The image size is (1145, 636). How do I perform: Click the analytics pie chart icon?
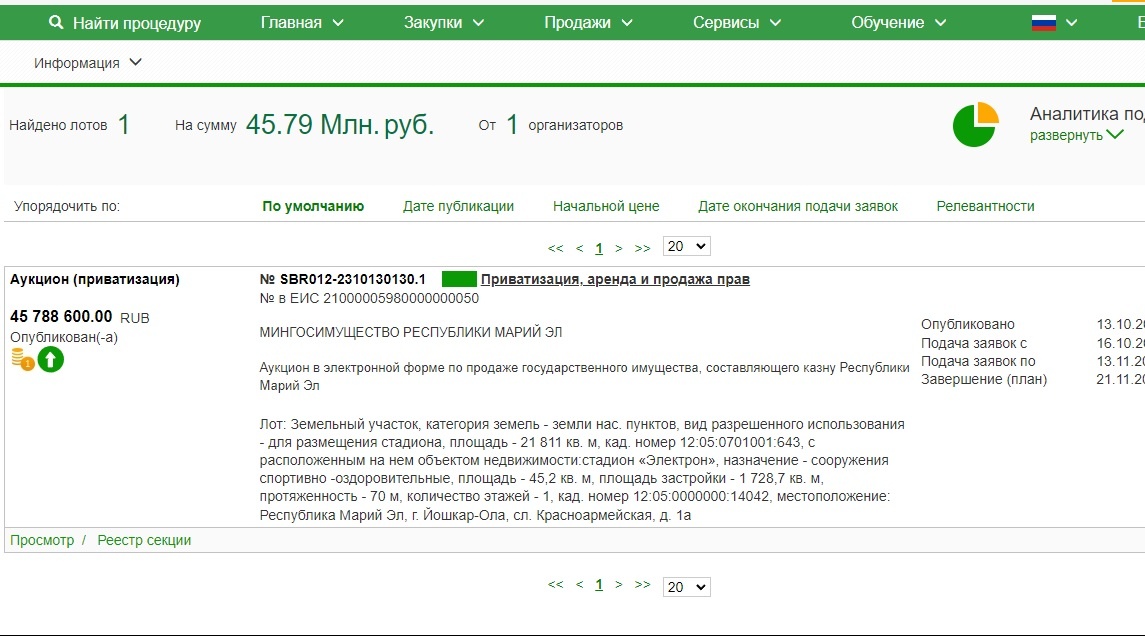(975, 125)
